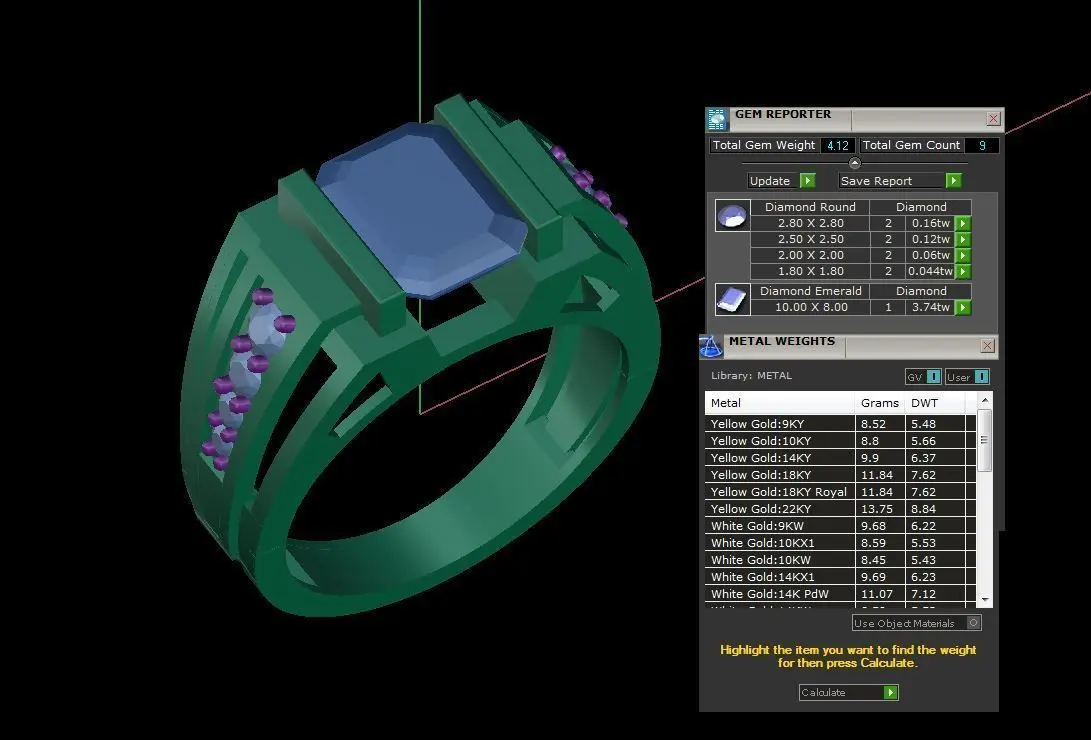
Task: Click the Diamond Emerald header cell
Action: point(811,291)
